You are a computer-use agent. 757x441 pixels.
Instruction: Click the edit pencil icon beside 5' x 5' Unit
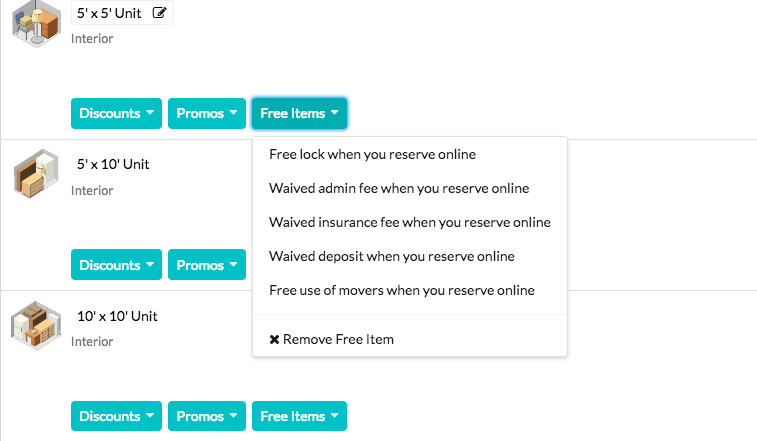(159, 13)
